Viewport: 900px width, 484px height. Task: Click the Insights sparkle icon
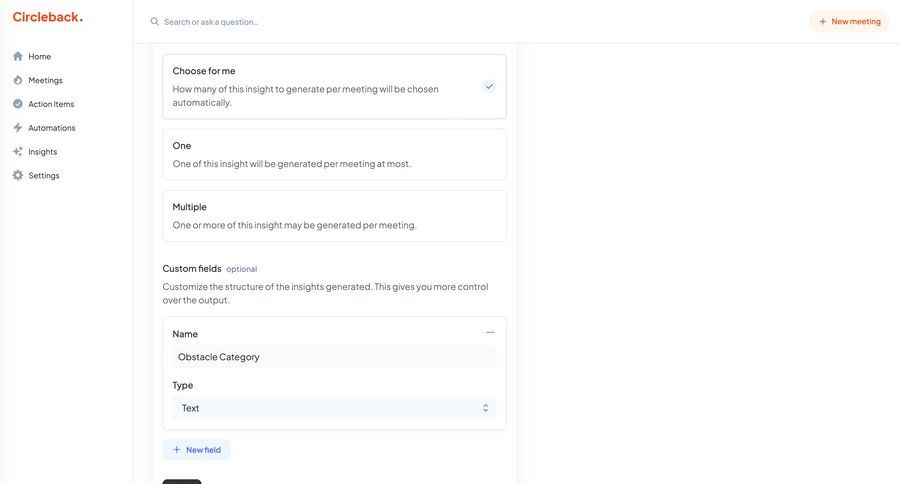click(x=18, y=152)
